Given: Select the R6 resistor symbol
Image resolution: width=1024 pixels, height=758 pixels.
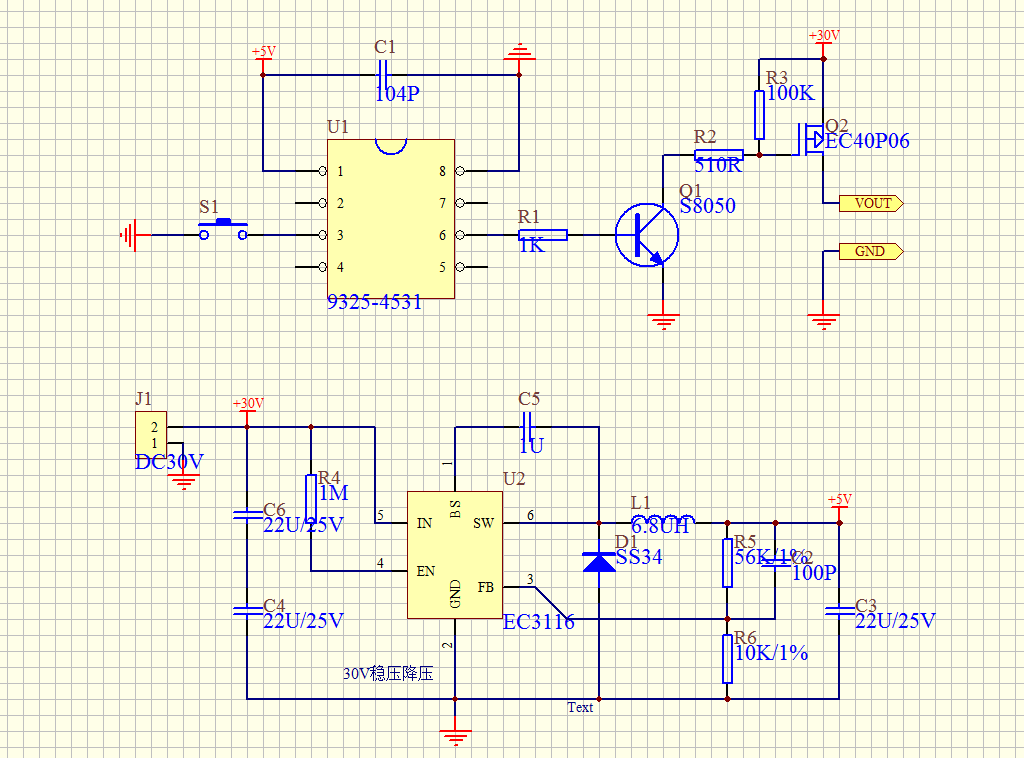Looking at the screenshot, I should pos(727,658).
